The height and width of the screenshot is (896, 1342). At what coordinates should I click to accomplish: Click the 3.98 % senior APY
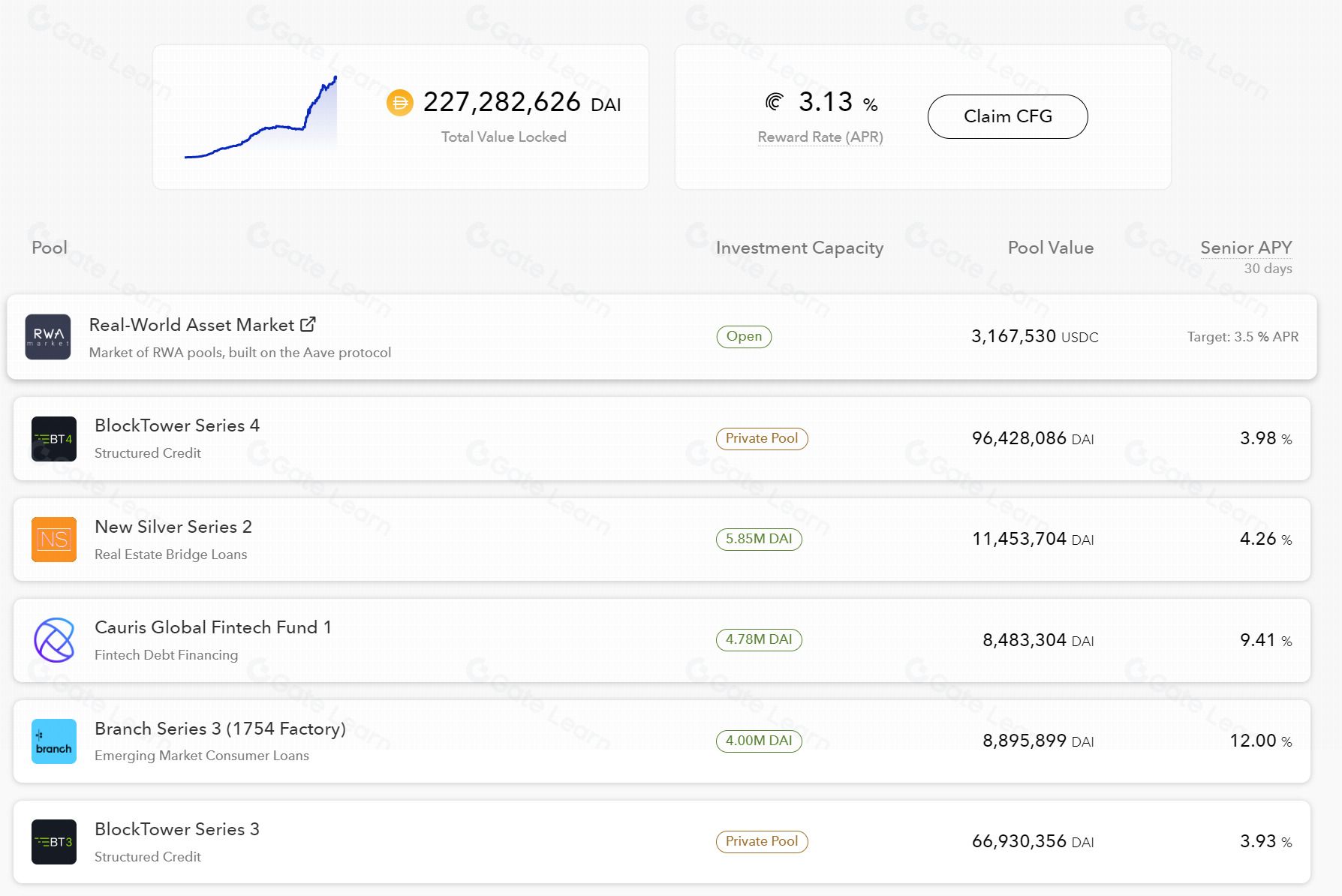coord(1266,438)
